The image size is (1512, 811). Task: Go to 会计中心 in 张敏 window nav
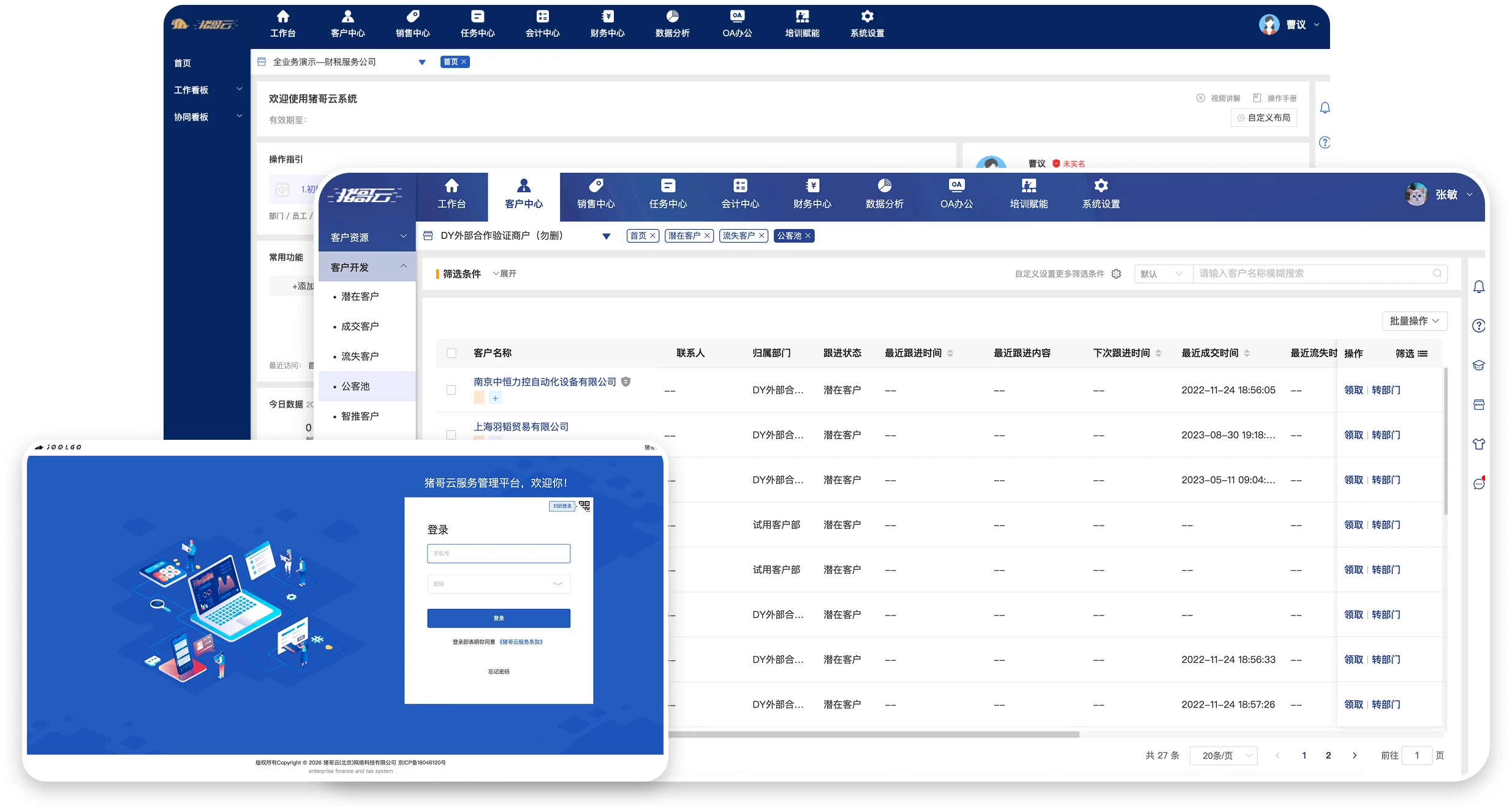[740, 195]
